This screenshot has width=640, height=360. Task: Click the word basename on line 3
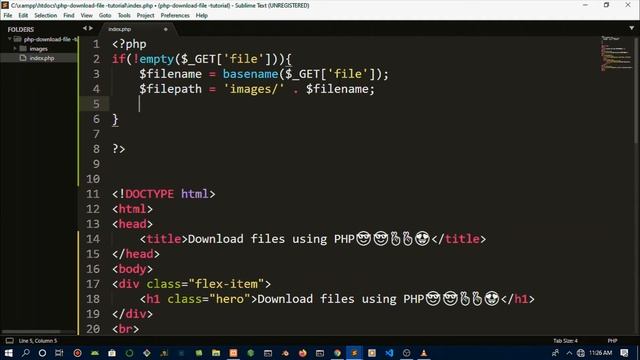click(x=250, y=74)
